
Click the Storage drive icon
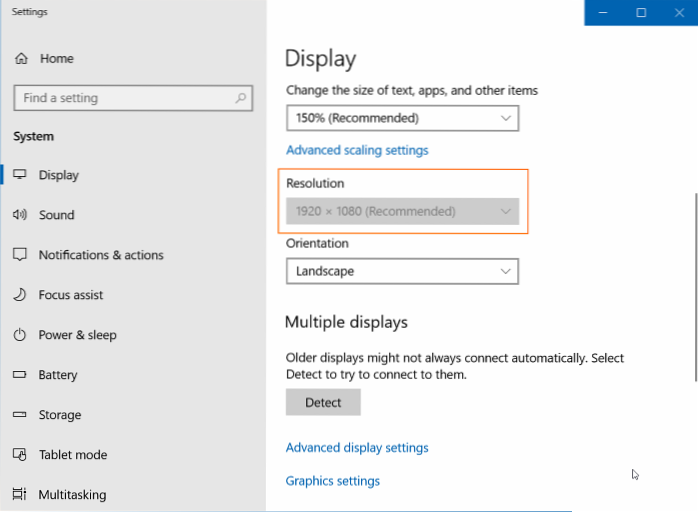click(19, 415)
